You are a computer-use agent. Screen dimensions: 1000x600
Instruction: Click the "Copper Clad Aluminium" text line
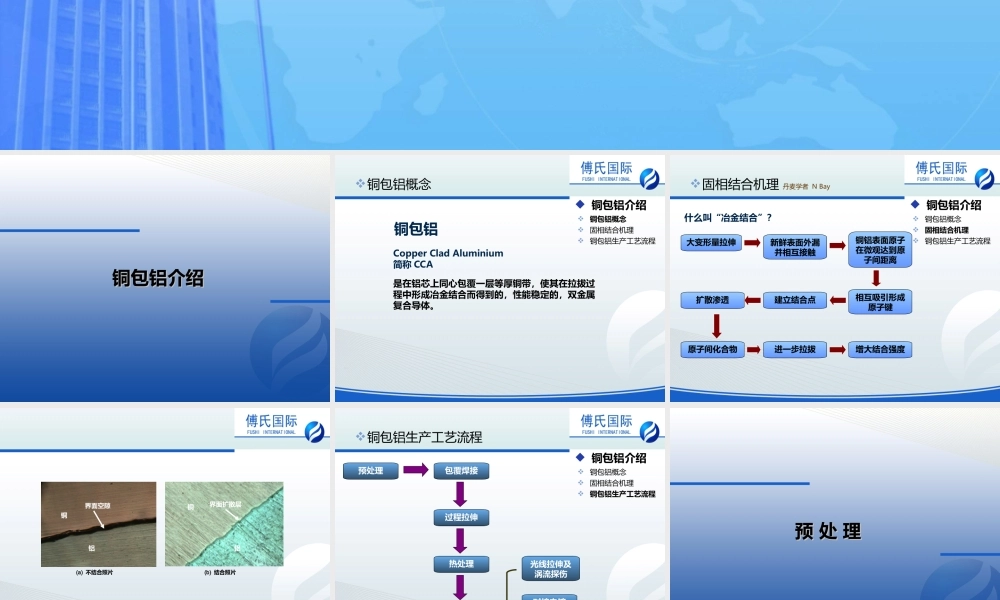point(448,253)
